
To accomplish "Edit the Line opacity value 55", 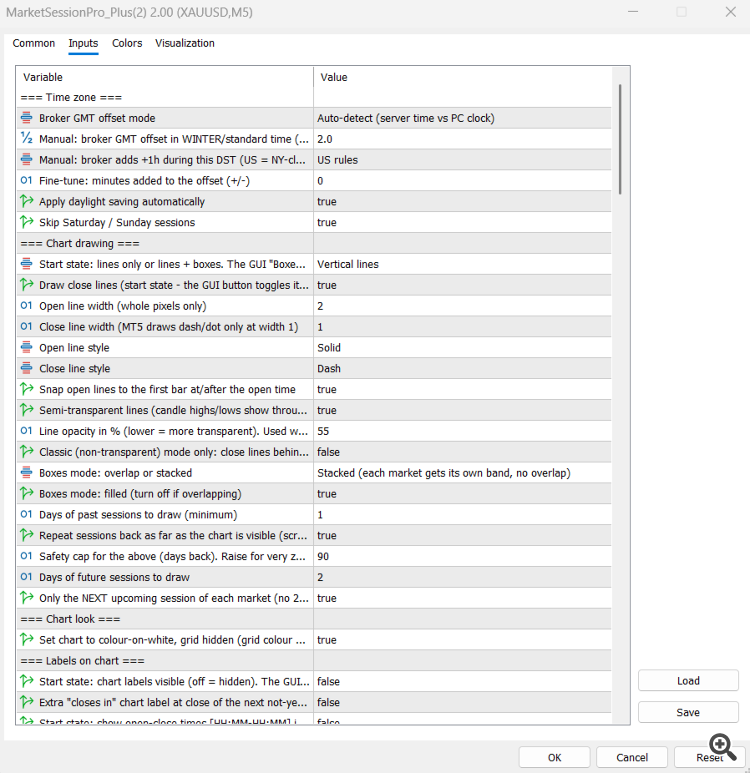I will (463, 431).
